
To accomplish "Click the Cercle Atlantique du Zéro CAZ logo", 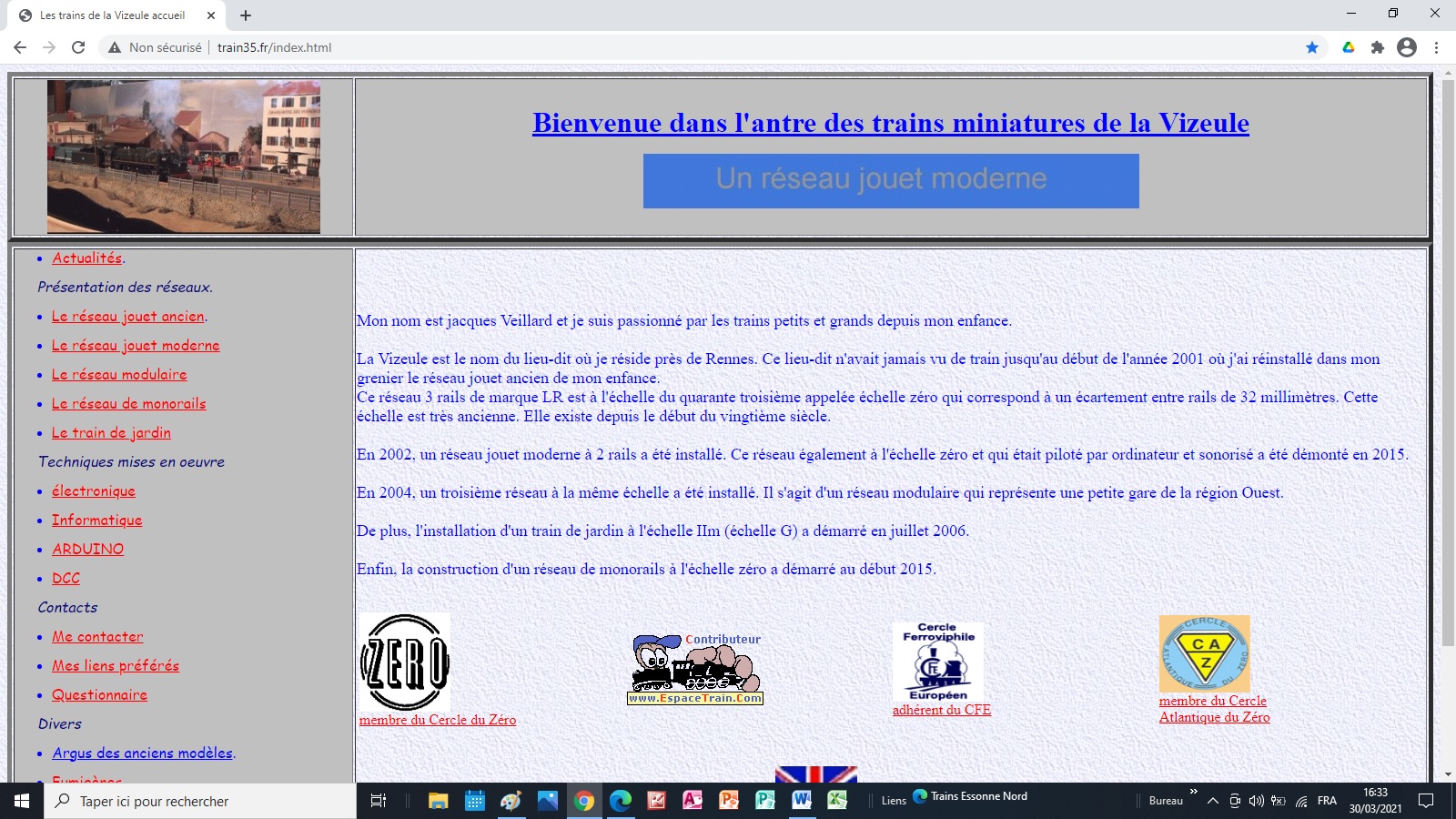I will (x=1205, y=653).
